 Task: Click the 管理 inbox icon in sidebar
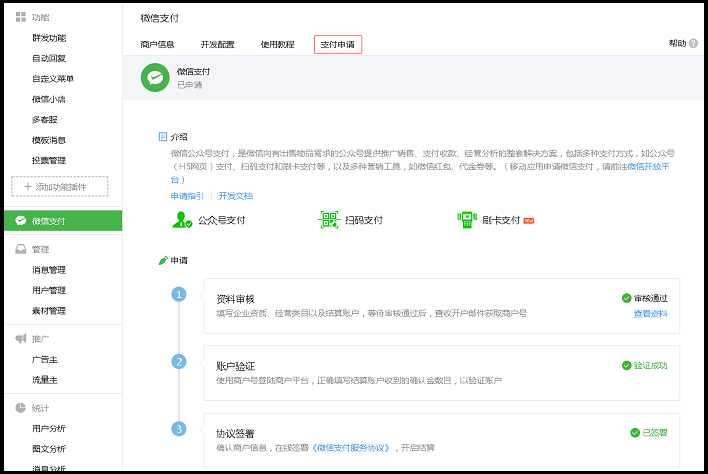[x=21, y=249]
